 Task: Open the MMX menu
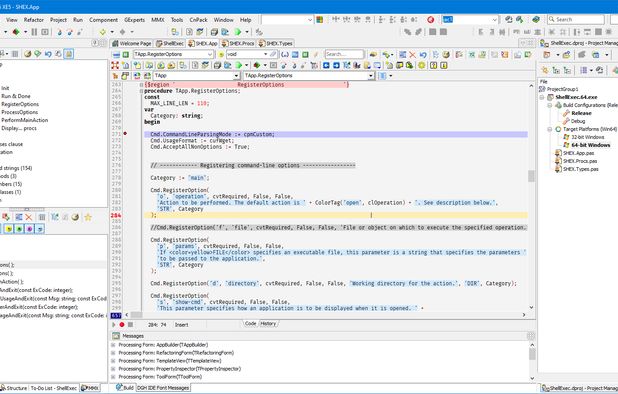(x=158, y=20)
